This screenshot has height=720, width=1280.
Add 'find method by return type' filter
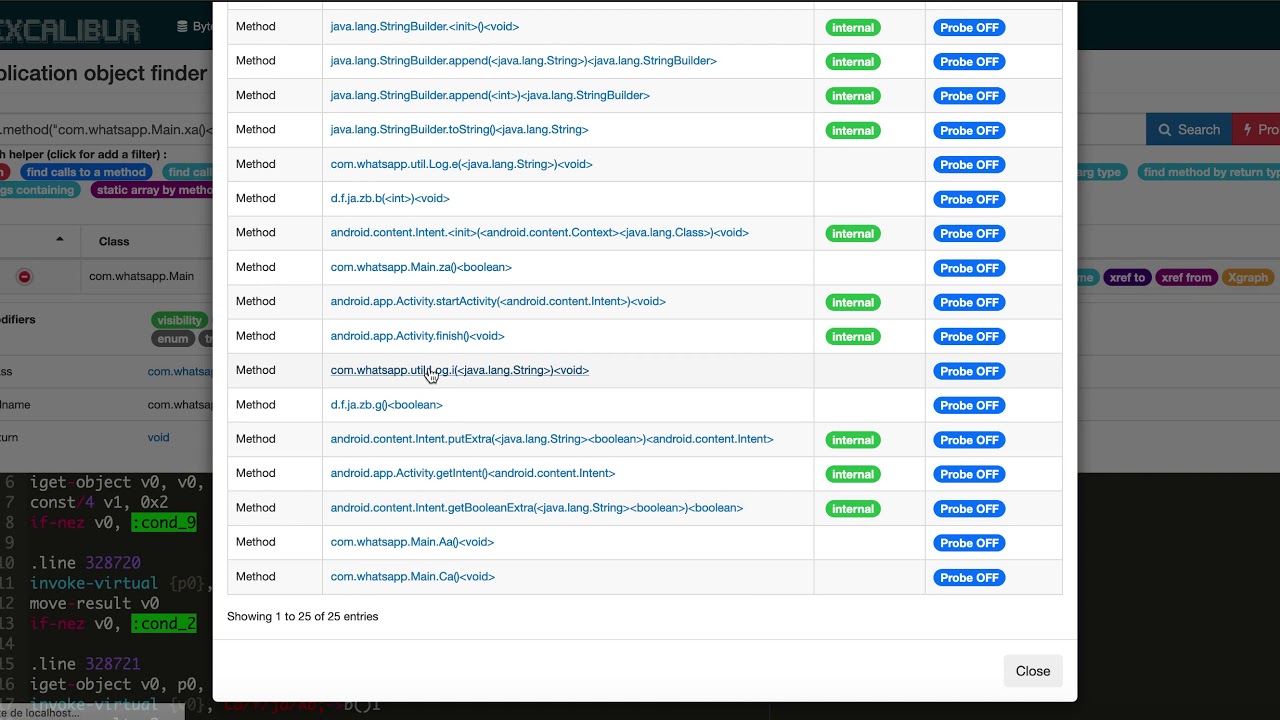click(x=1208, y=172)
